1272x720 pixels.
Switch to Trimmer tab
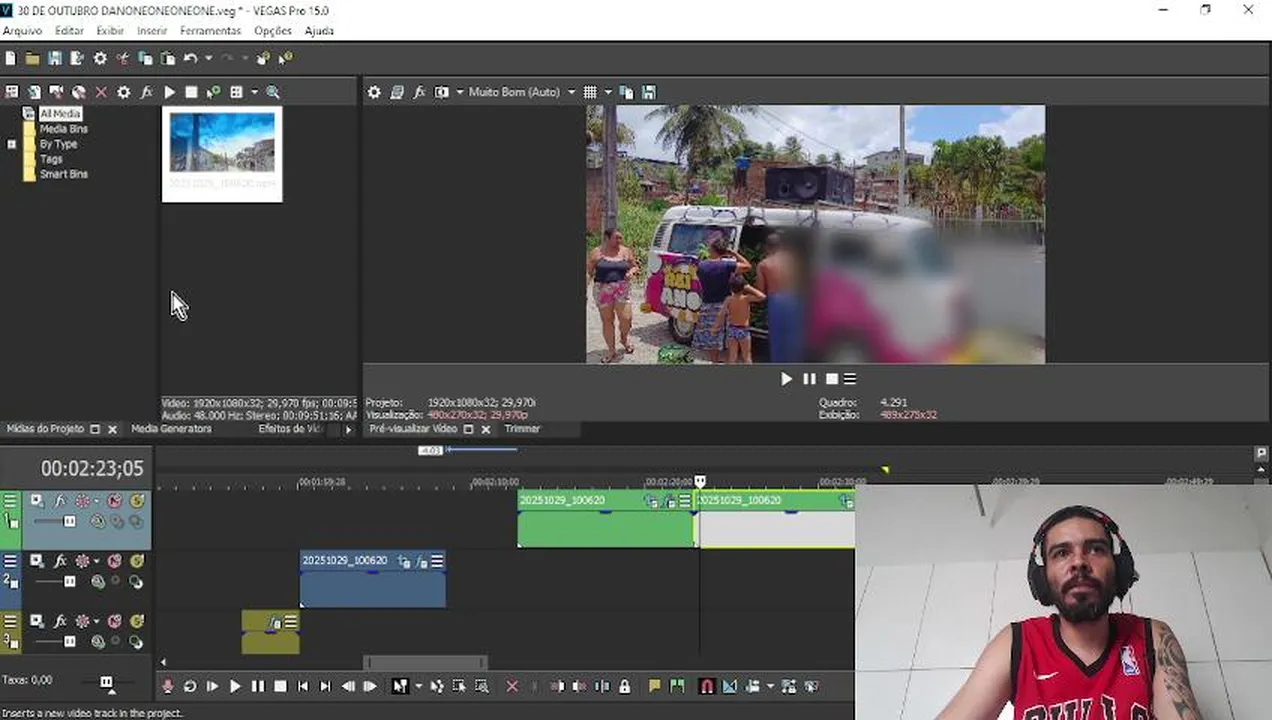522,429
